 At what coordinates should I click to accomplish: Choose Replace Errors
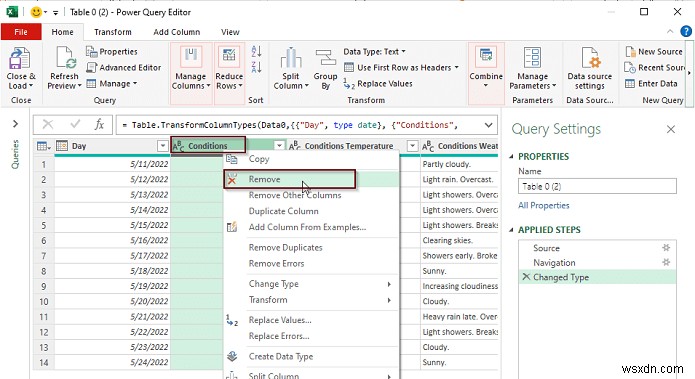(311, 336)
